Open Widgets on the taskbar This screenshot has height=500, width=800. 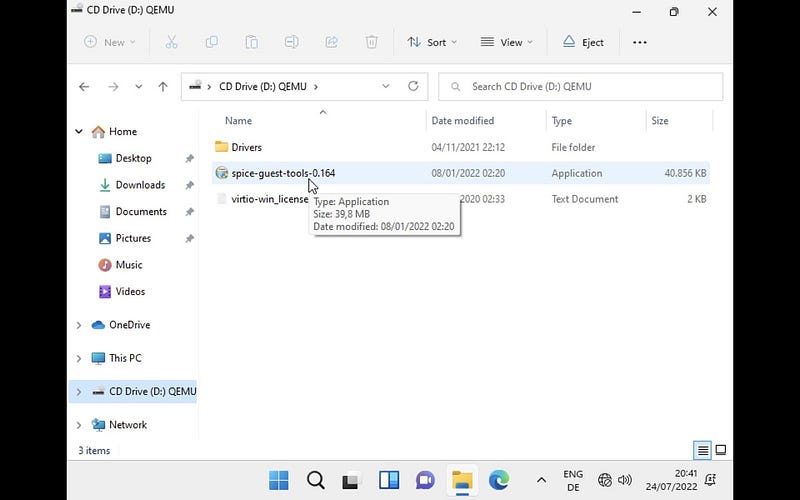[x=389, y=480]
